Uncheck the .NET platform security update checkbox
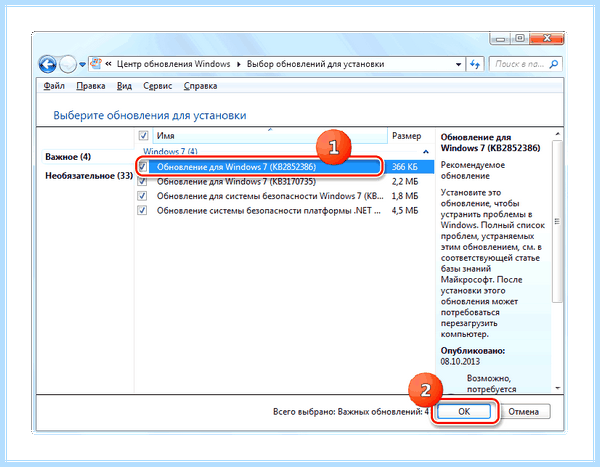Image resolution: width=600 pixels, height=467 pixels. point(142,211)
